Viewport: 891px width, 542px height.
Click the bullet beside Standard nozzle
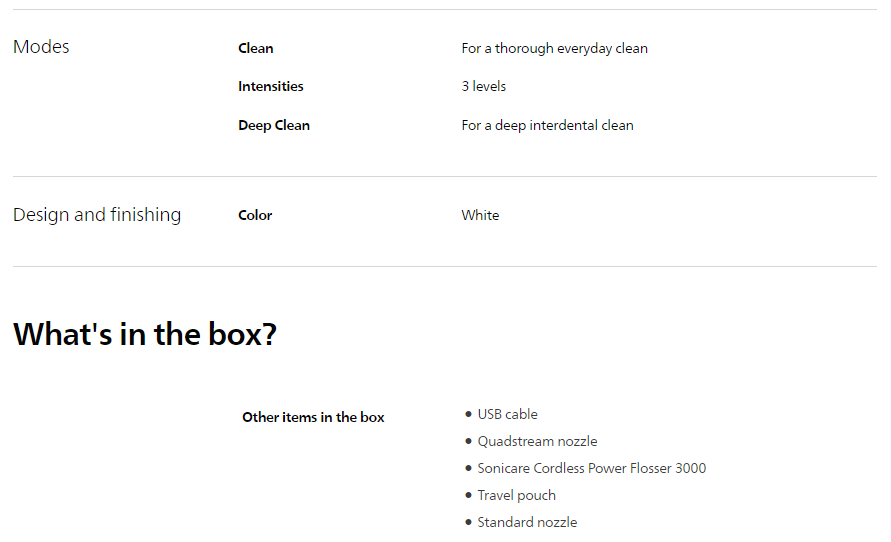468,522
